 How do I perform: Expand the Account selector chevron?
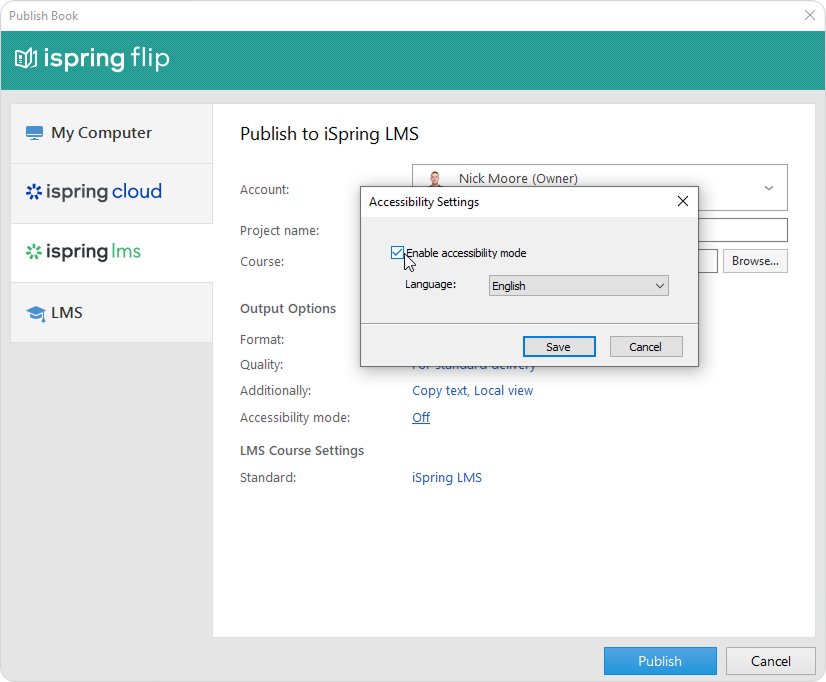(768, 187)
